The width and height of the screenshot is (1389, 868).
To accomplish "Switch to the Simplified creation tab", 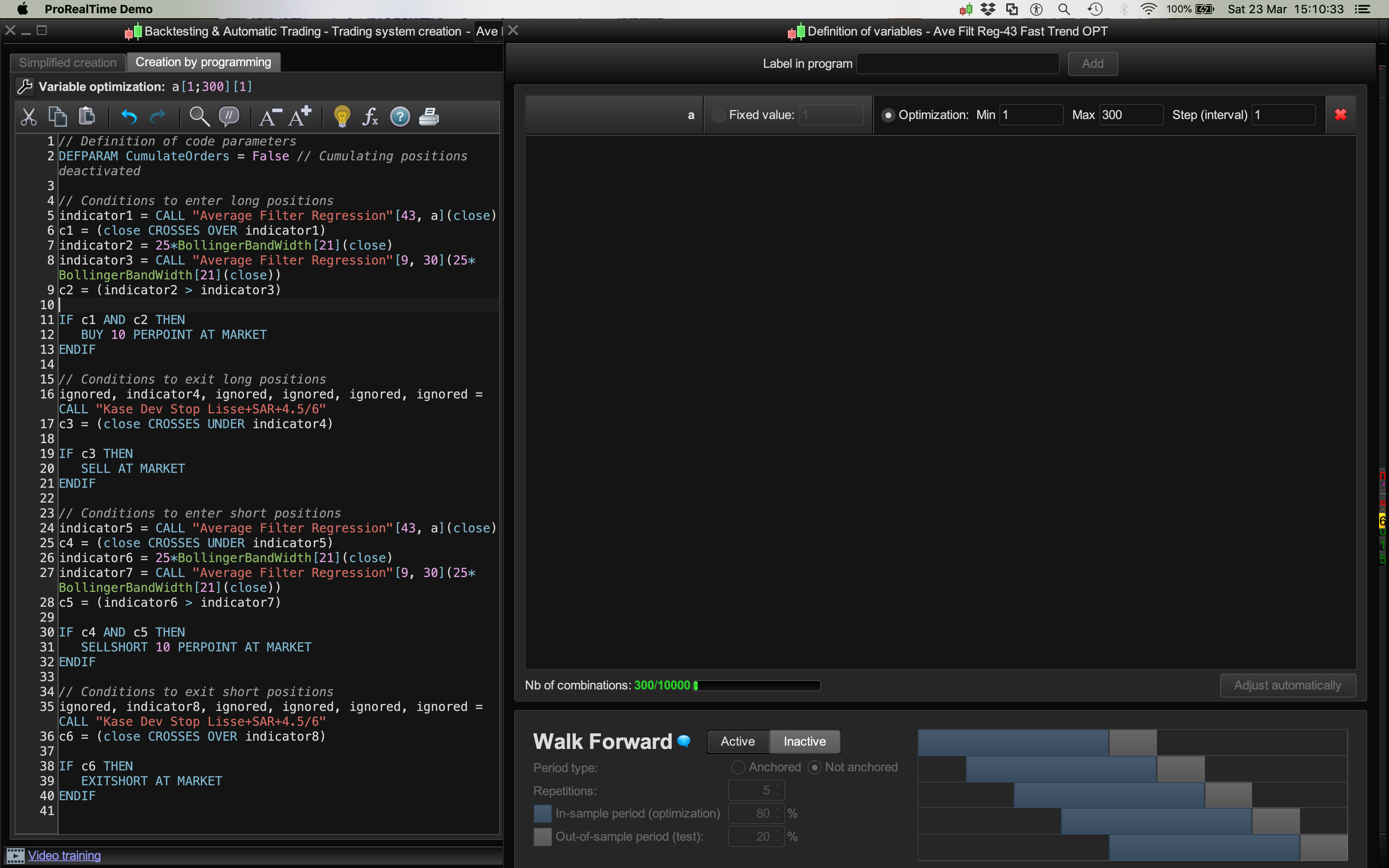I will click(68, 62).
